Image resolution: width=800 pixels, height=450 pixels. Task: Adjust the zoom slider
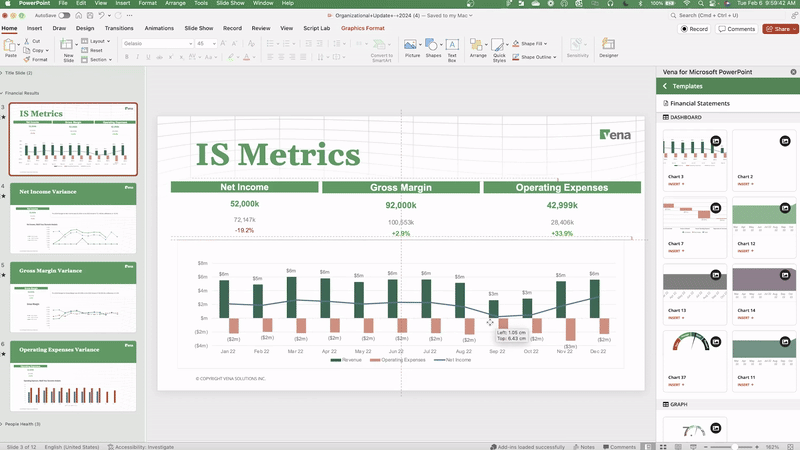tap(735, 447)
